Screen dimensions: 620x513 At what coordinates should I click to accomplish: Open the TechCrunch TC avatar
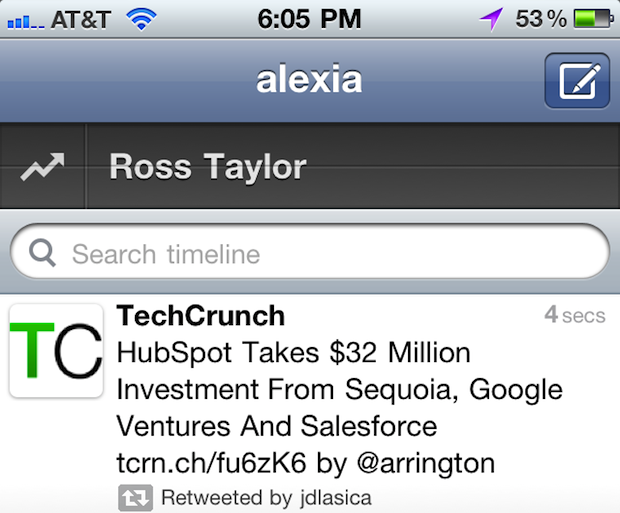click(x=56, y=350)
